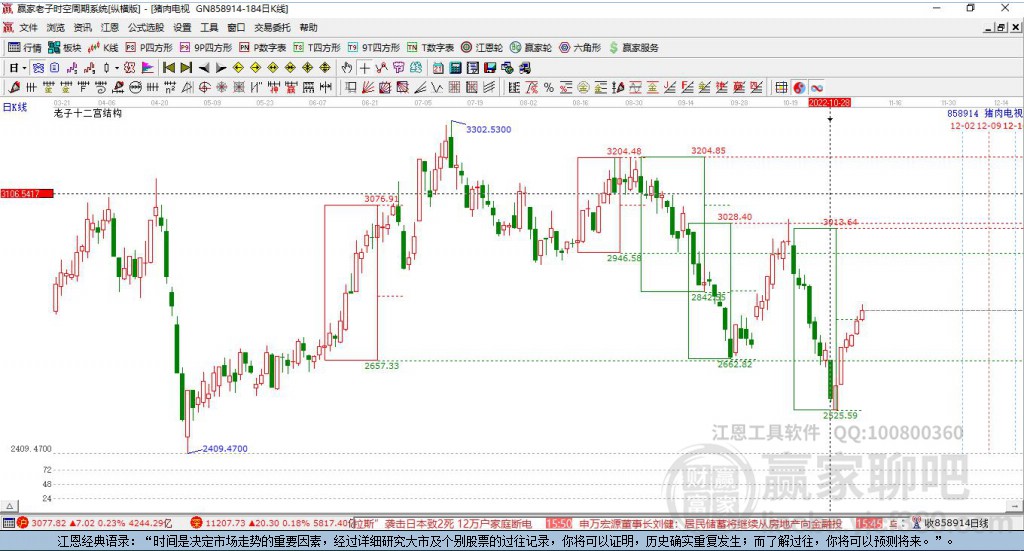Switch to K线 chart view
The width and height of the screenshot is (1024, 551).
[103, 48]
